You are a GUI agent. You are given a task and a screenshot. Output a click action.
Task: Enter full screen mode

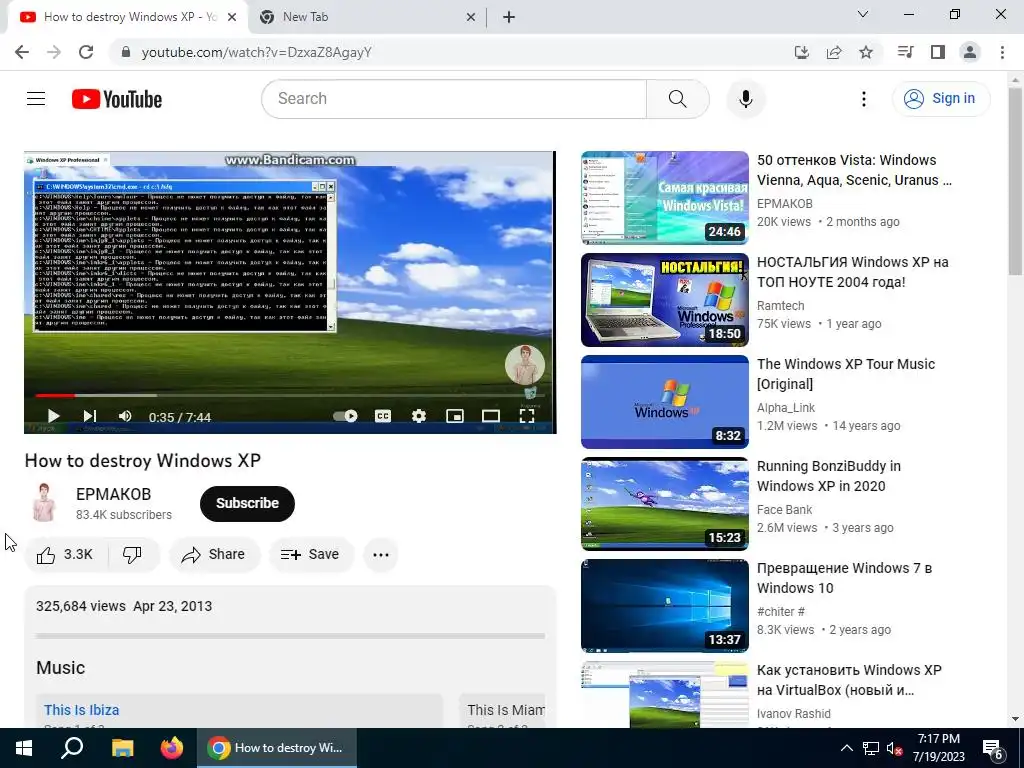(526, 416)
